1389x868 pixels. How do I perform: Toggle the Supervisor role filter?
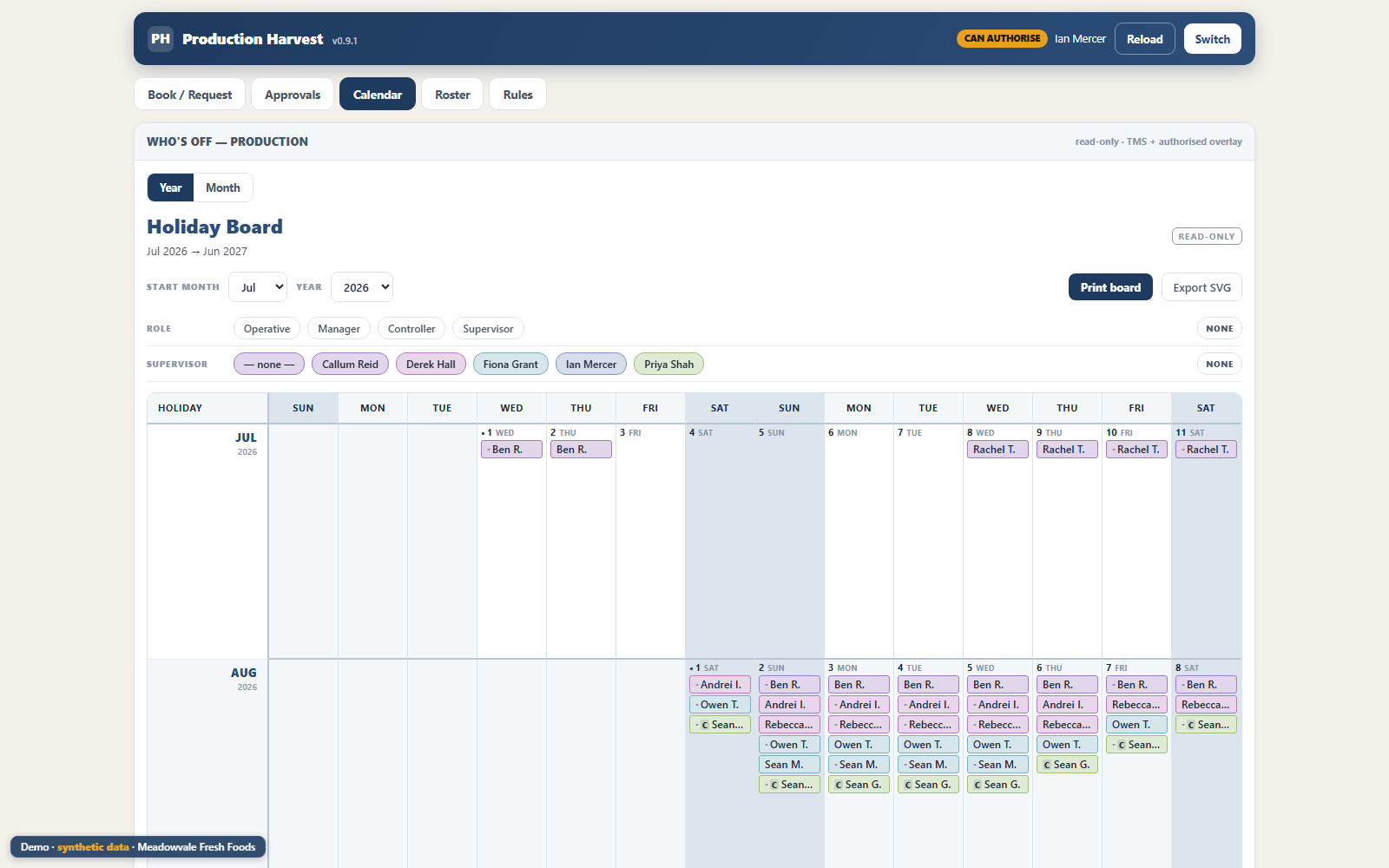488,329
